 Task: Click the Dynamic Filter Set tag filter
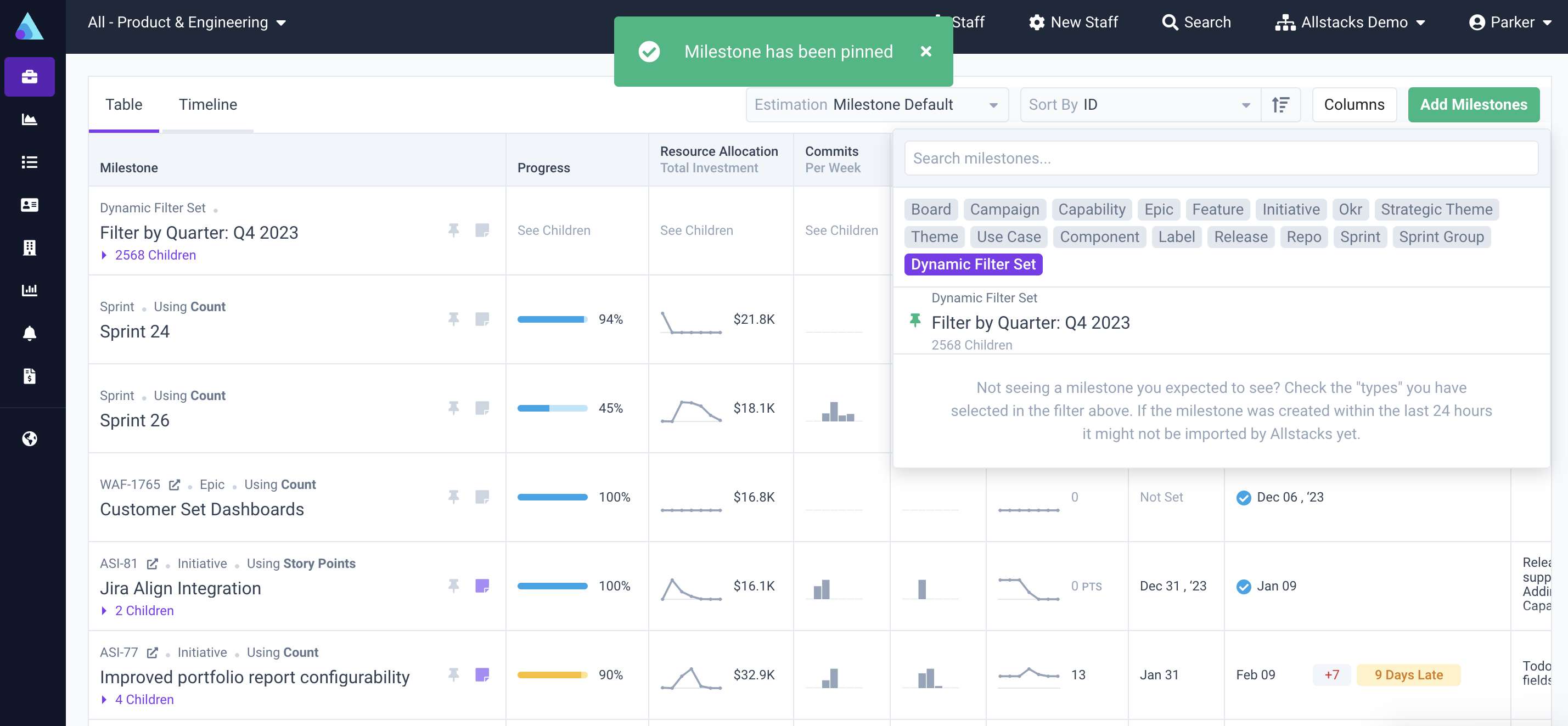click(972, 264)
